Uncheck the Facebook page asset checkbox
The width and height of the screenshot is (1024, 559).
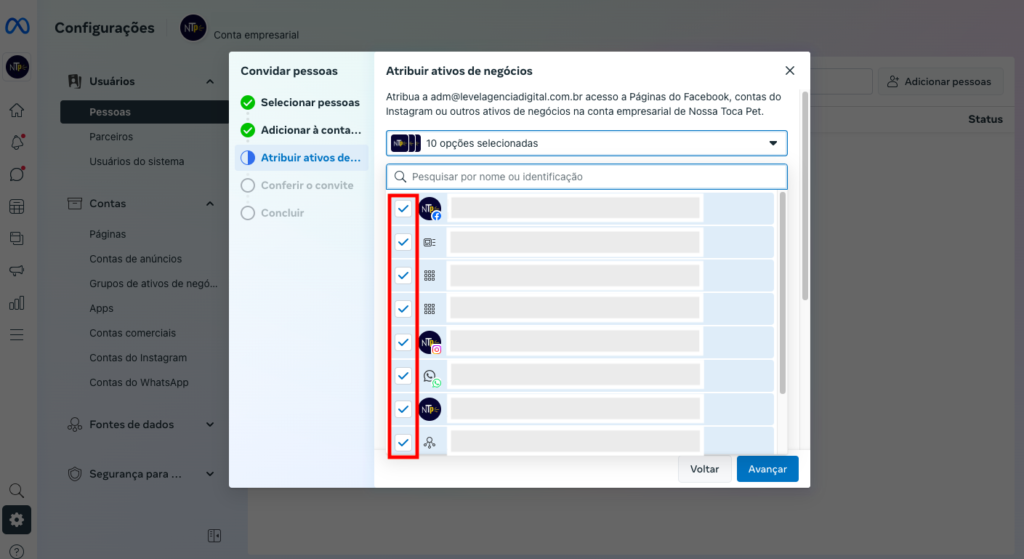(403, 209)
